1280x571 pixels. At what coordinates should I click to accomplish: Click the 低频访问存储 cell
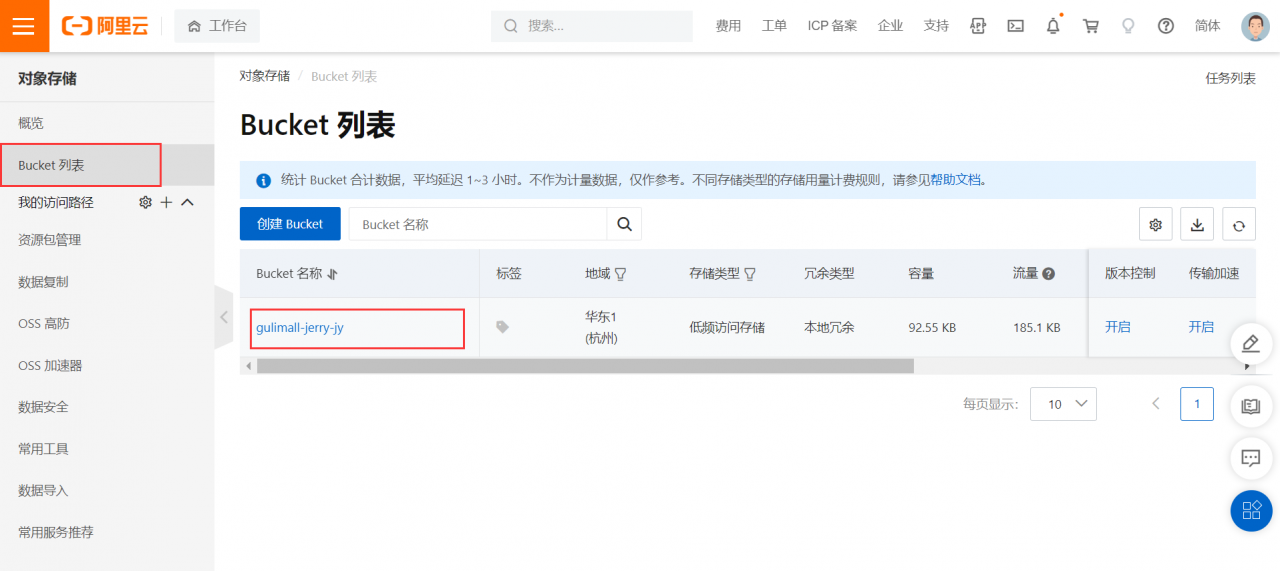(727, 327)
